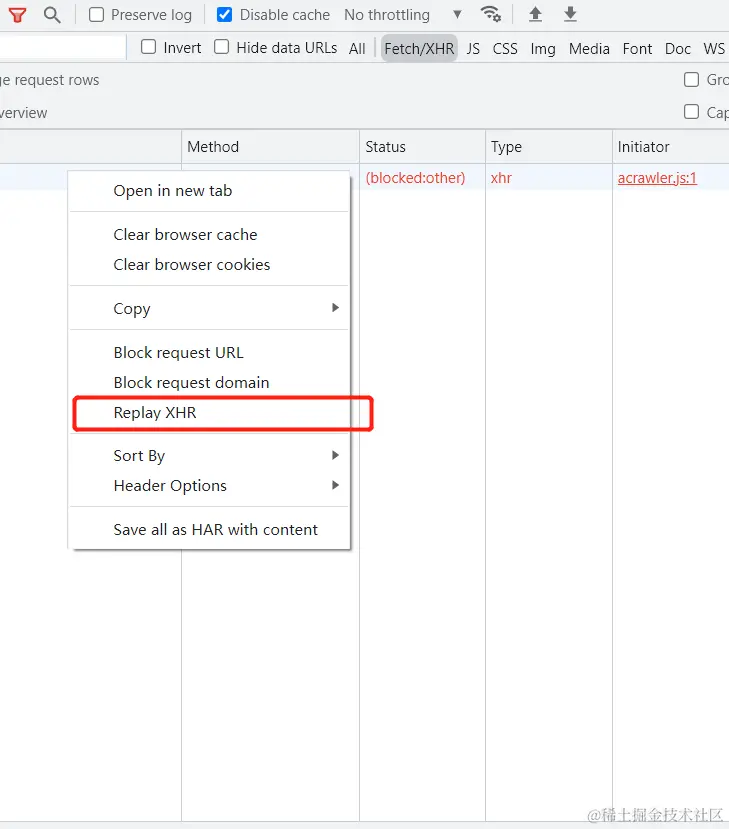Uncheck the Disable cache checkbox

224,15
